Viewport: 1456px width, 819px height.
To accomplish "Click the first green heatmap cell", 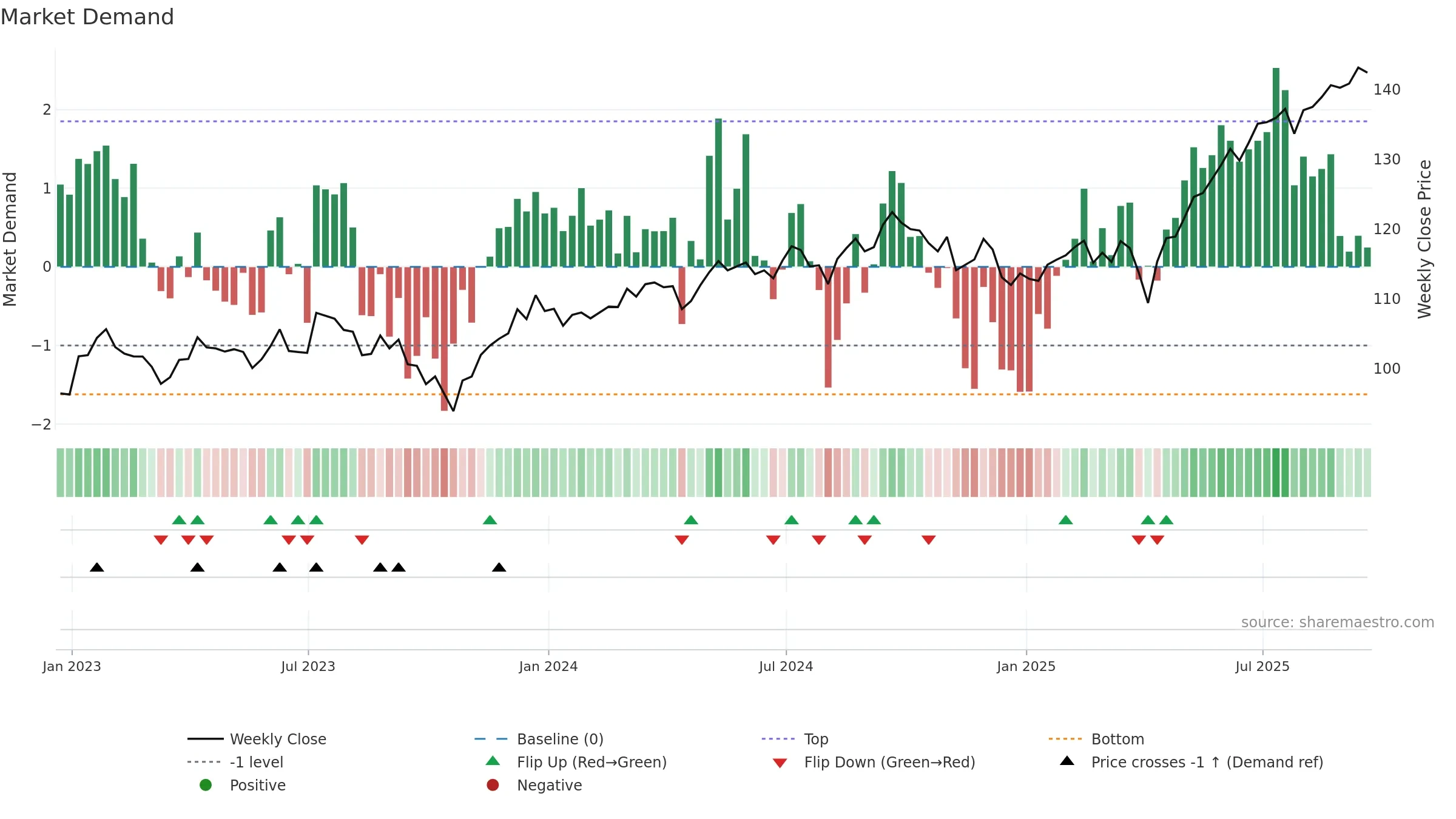I will 61,473.
